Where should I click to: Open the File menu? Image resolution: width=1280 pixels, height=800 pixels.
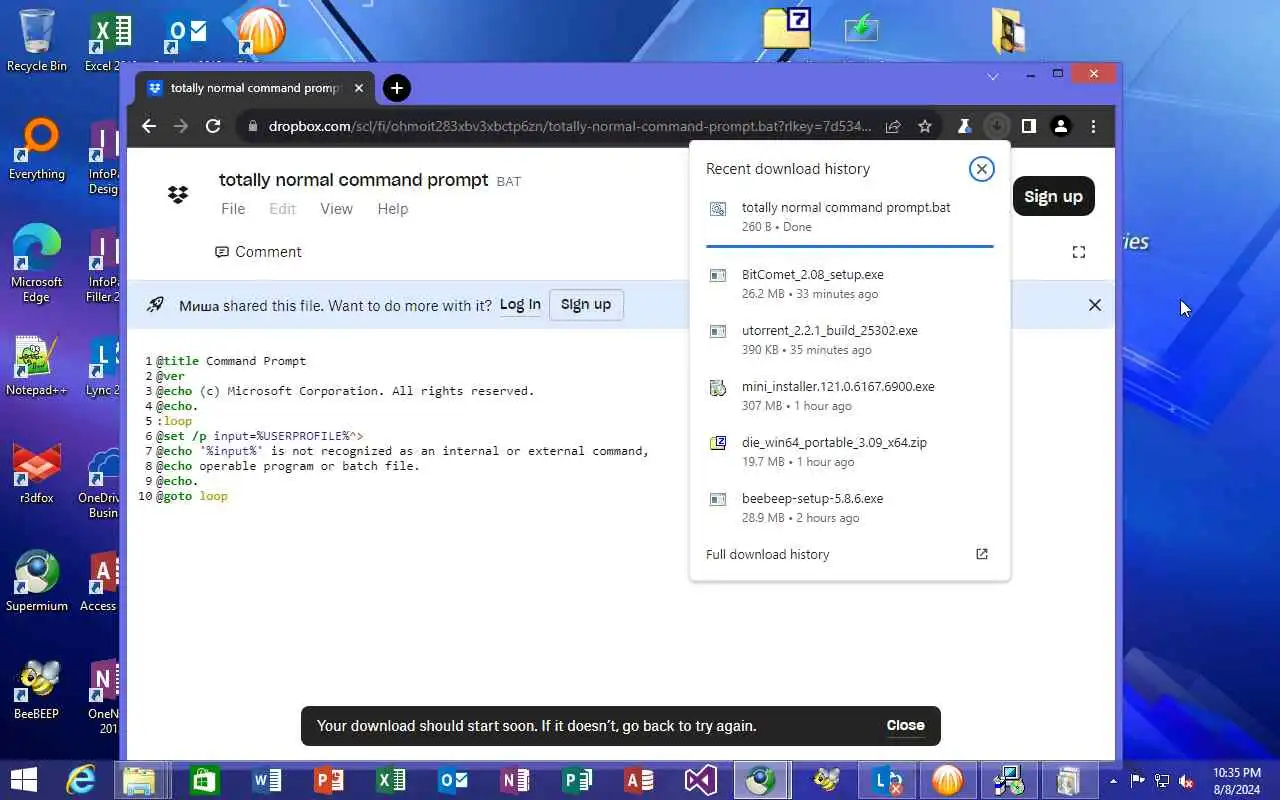click(233, 209)
